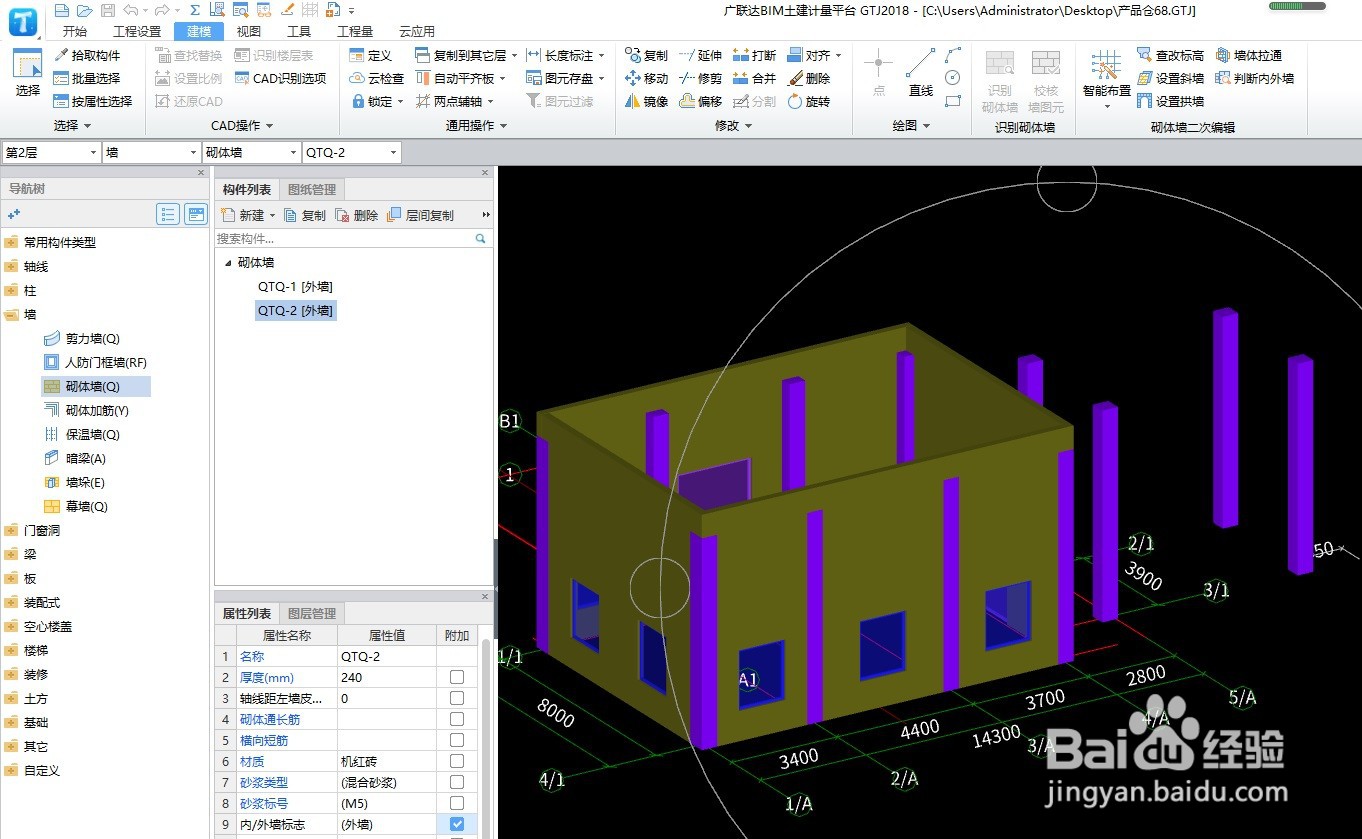Select 剪力墙(Q) in navigation tree
This screenshot has width=1362, height=839.
(92, 339)
